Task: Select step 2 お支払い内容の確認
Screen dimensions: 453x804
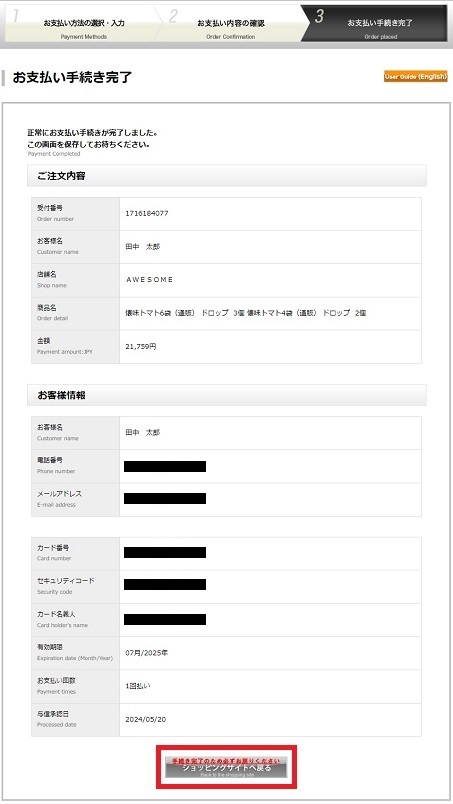Action: pos(230,24)
